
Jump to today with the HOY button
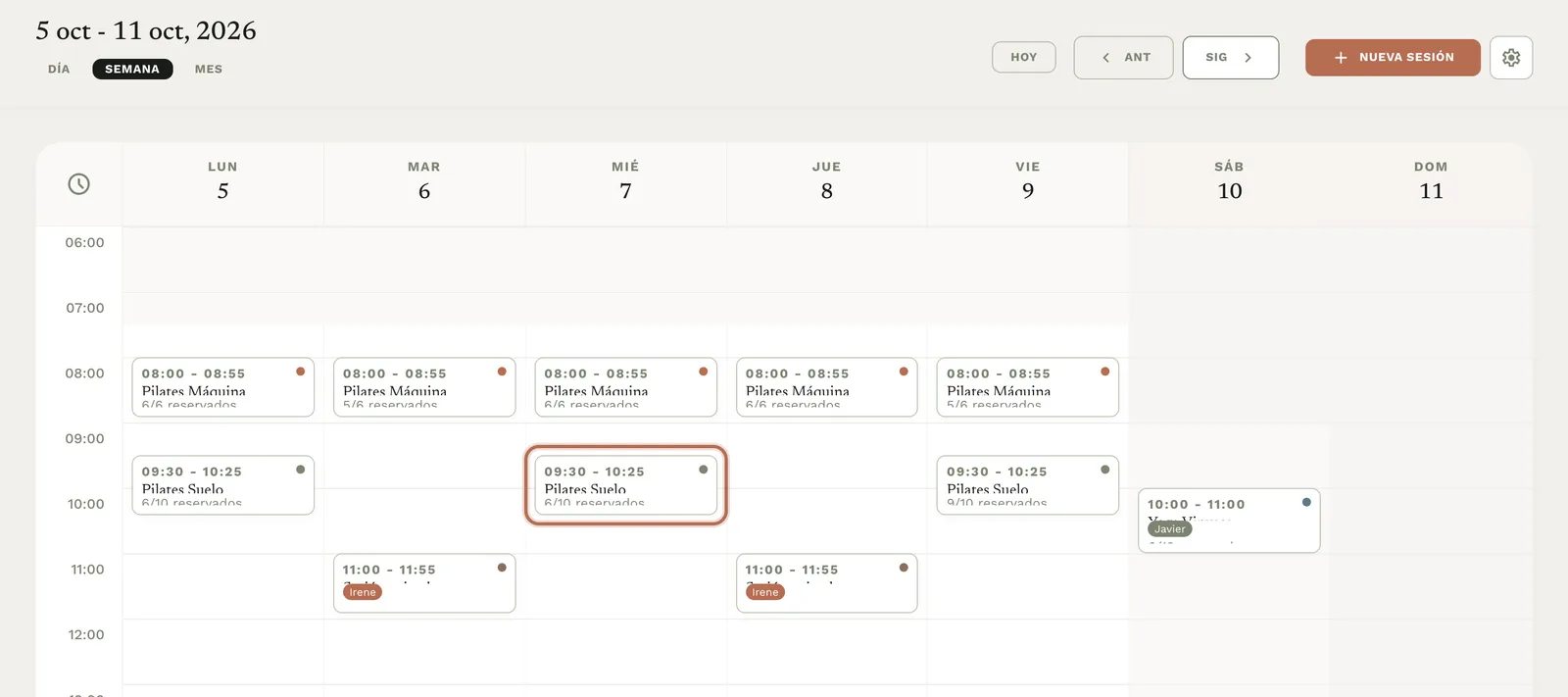[x=1024, y=57]
